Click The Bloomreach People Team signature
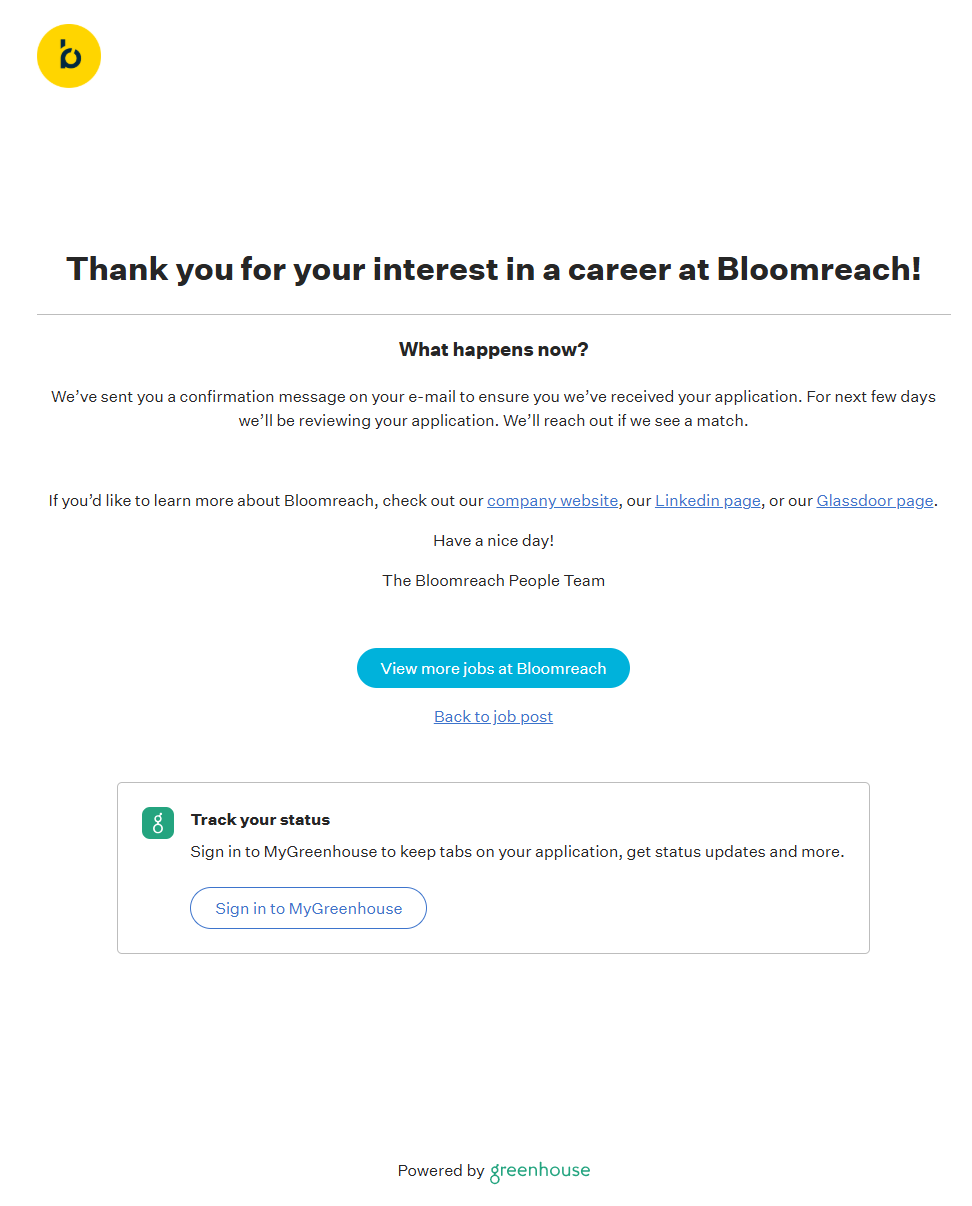Viewport: 972px width, 1206px height. coord(493,581)
